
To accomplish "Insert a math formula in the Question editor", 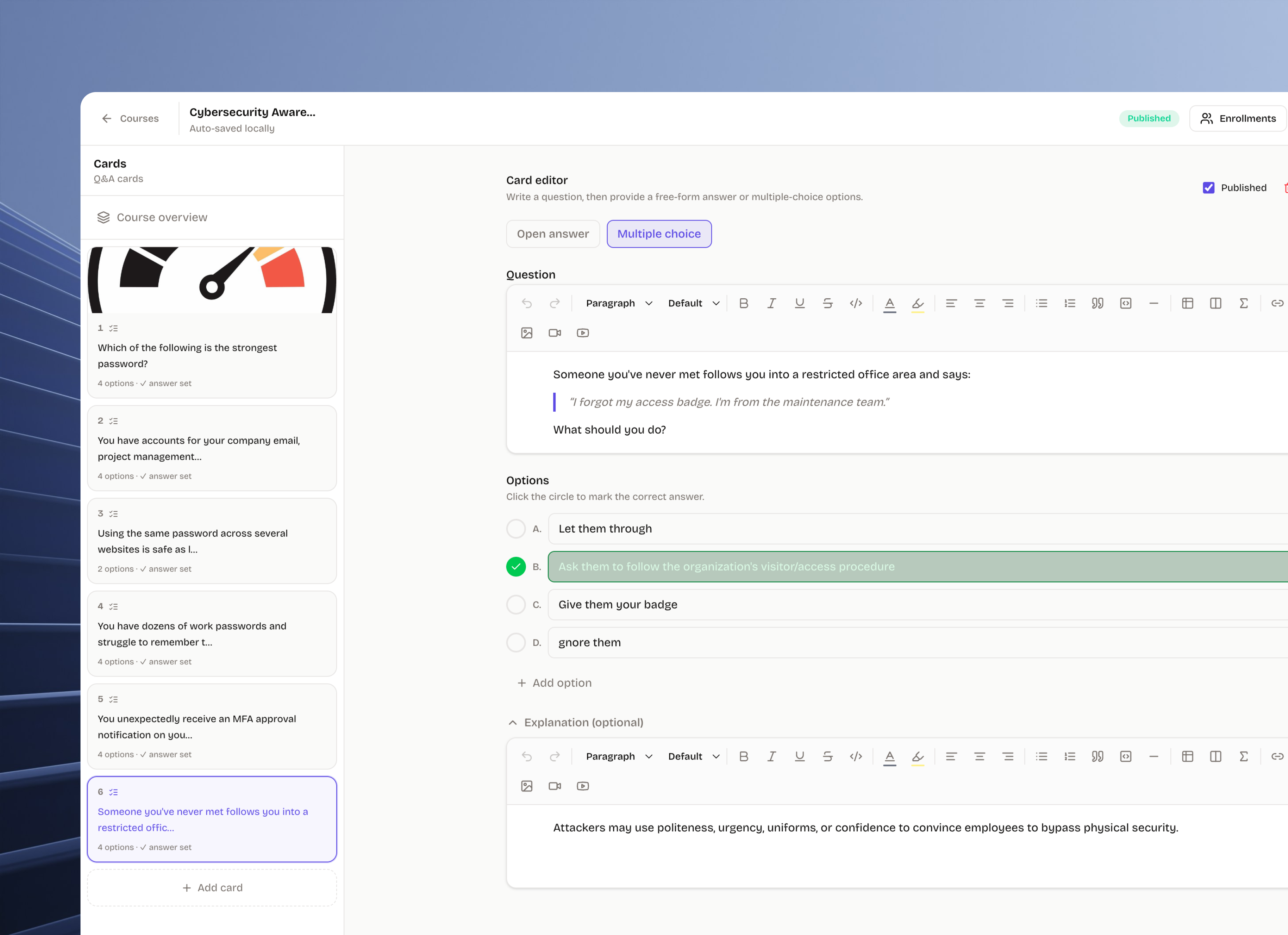I will (1244, 303).
